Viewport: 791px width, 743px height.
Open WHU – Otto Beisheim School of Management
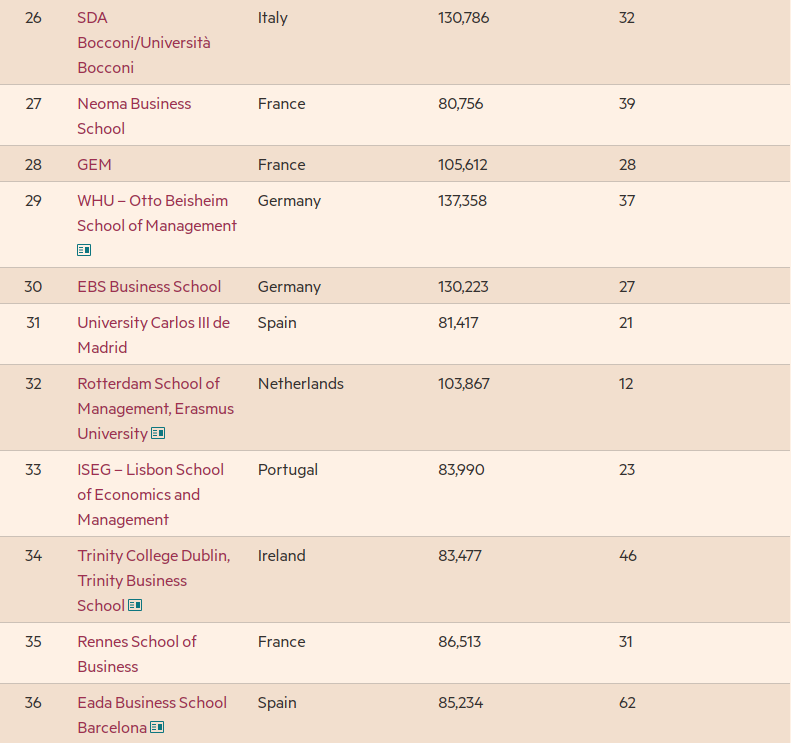157,213
